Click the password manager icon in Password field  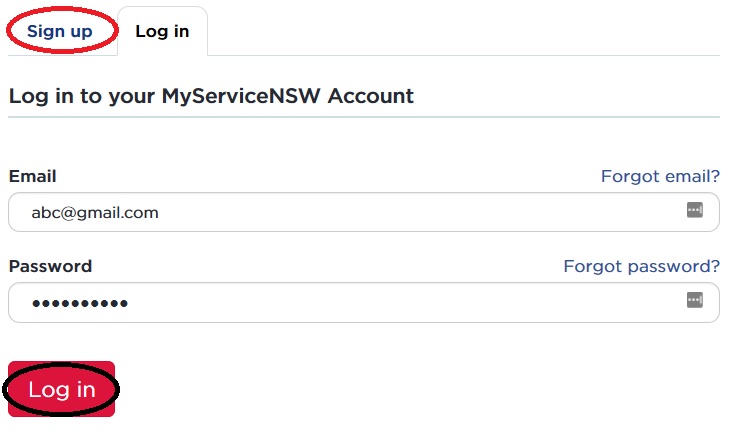coord(694,300)
